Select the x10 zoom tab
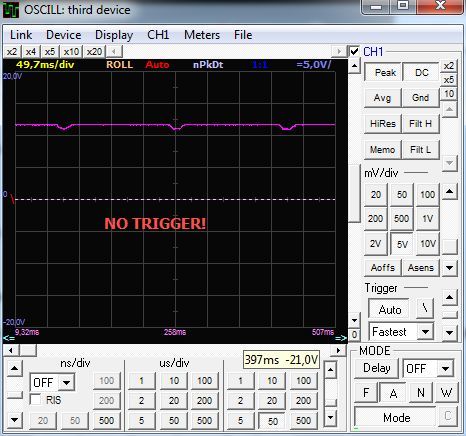Screen dimensions: 466x436 (x=71, y=52)
